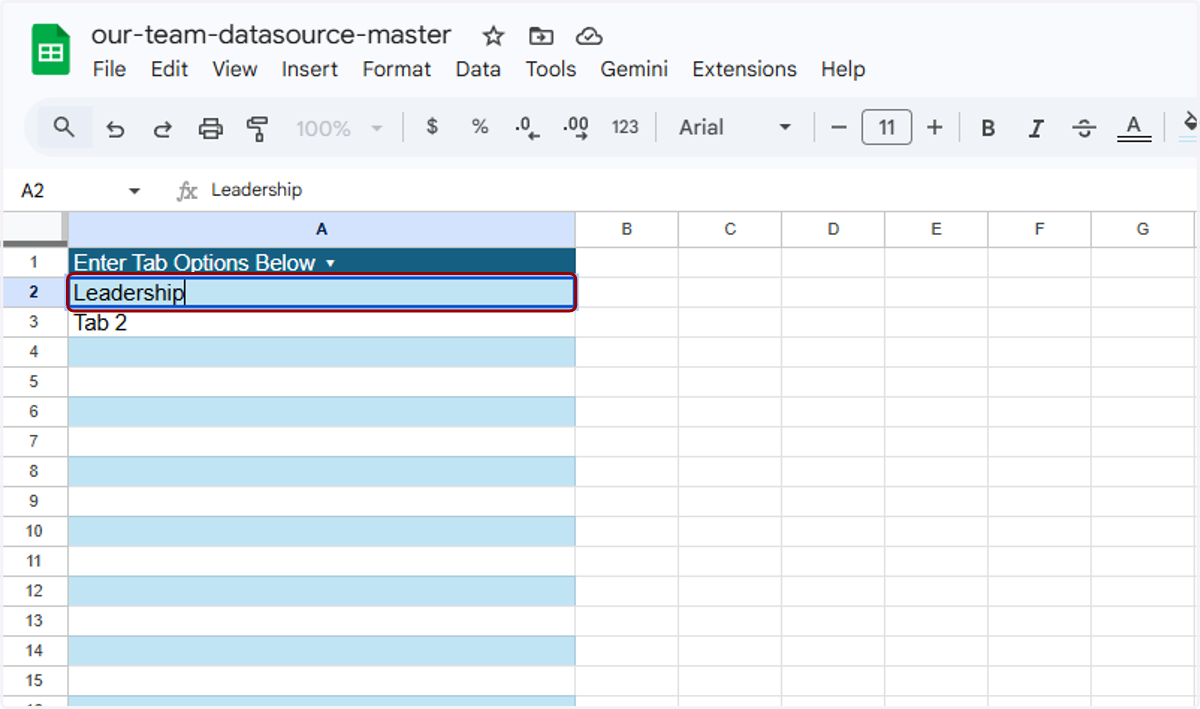This screenshot has height=709, width=1200.
Task: Undo the last action
Action: 115,128
